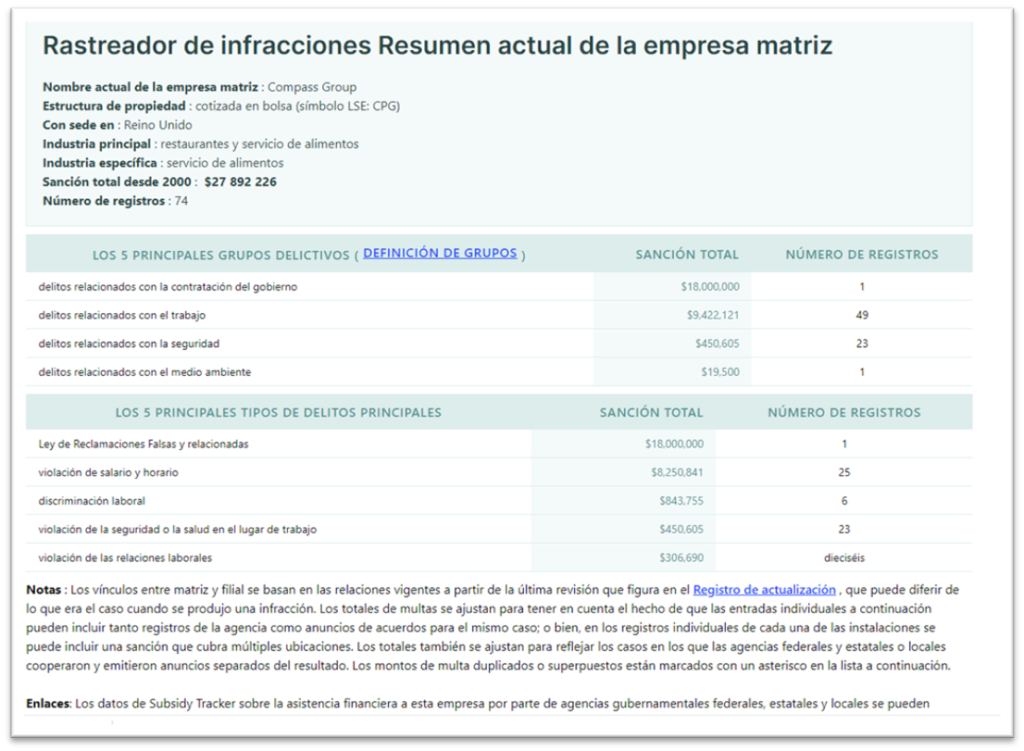This screenshot has width=1024, height=751.
Task: Select row delitos relacionados con la seguridad
Action: [x=499, y=344]
